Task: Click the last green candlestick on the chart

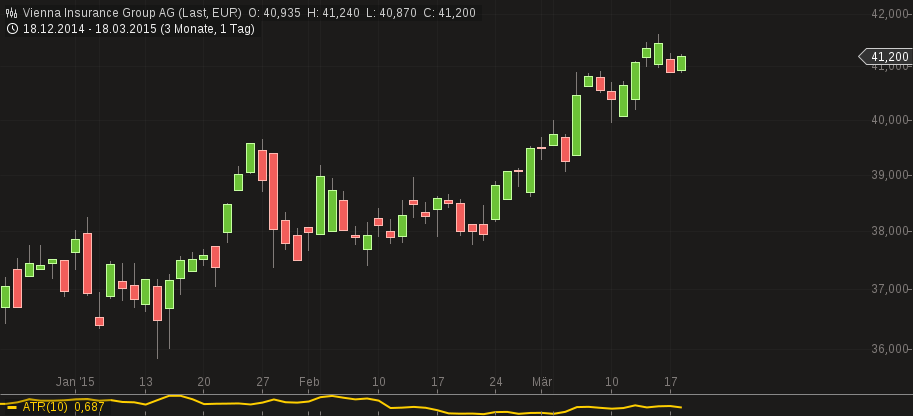Action: coord(681,63)
